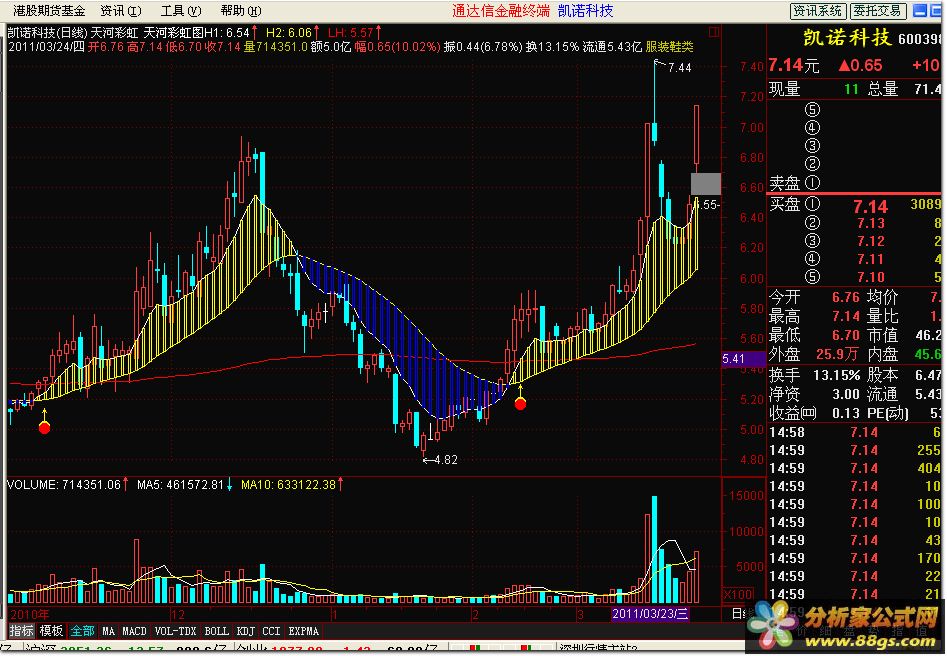Screen dimensions: 947x656
Task: Click the 今开 6.76 value
Action: tap(846, 297)
